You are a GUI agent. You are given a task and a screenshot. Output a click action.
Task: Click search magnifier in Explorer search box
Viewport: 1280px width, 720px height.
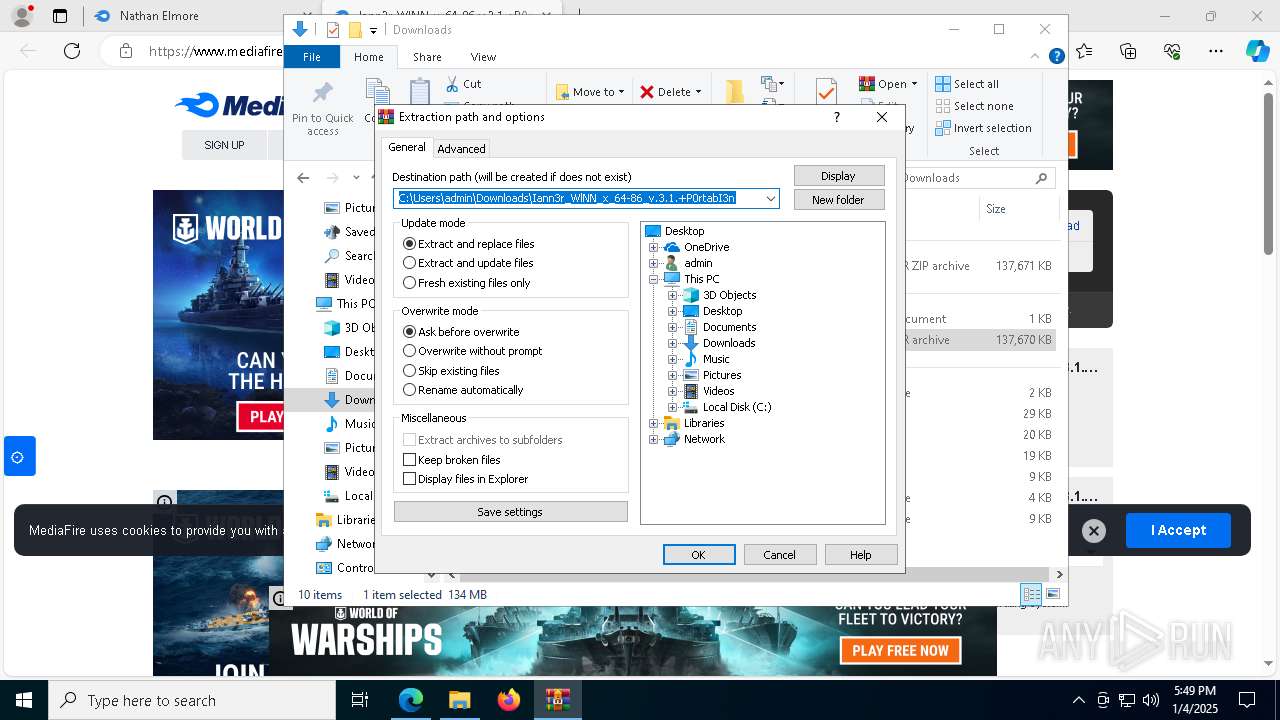click(1041, 178)
